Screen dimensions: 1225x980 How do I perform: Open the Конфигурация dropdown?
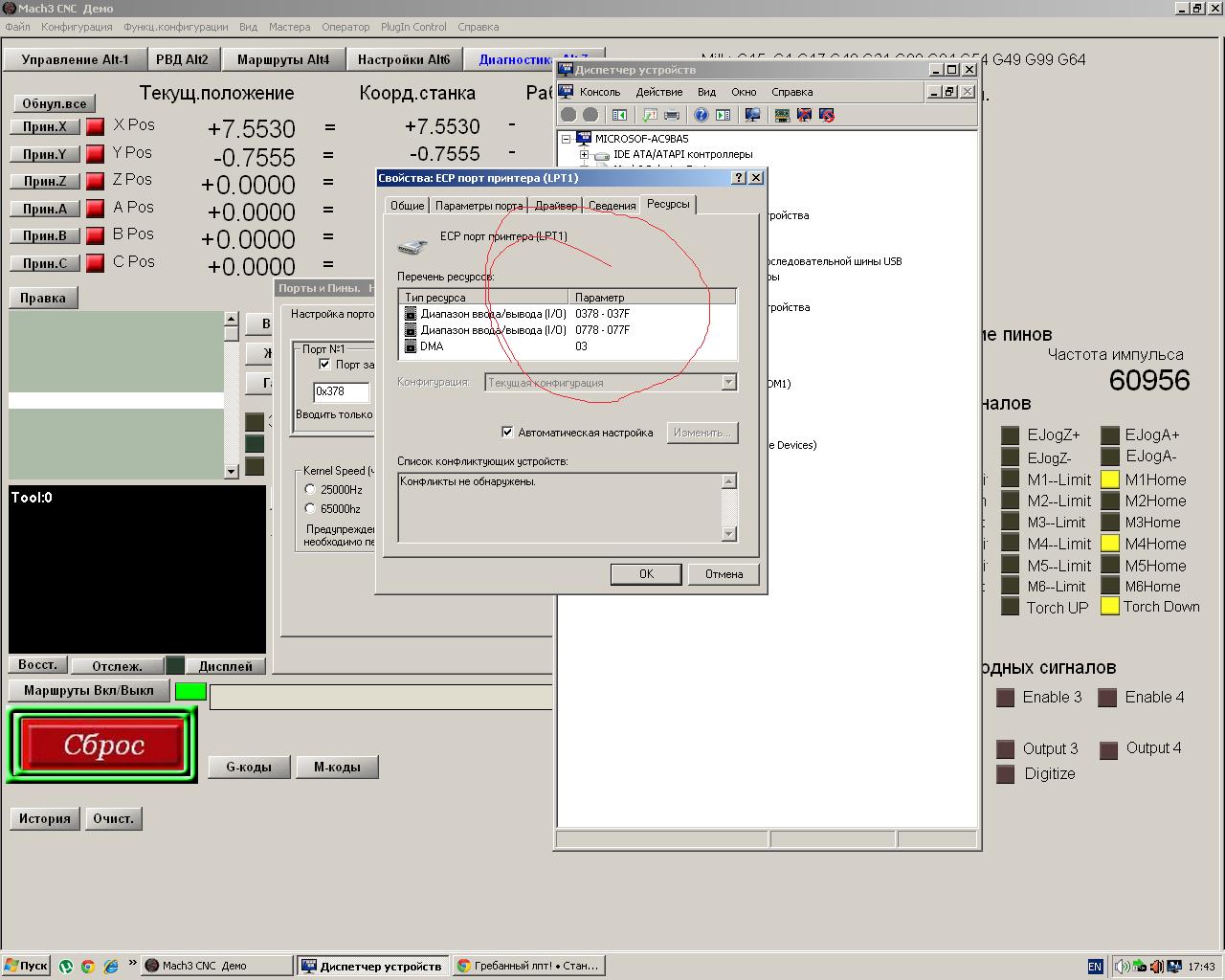point(728,382)
